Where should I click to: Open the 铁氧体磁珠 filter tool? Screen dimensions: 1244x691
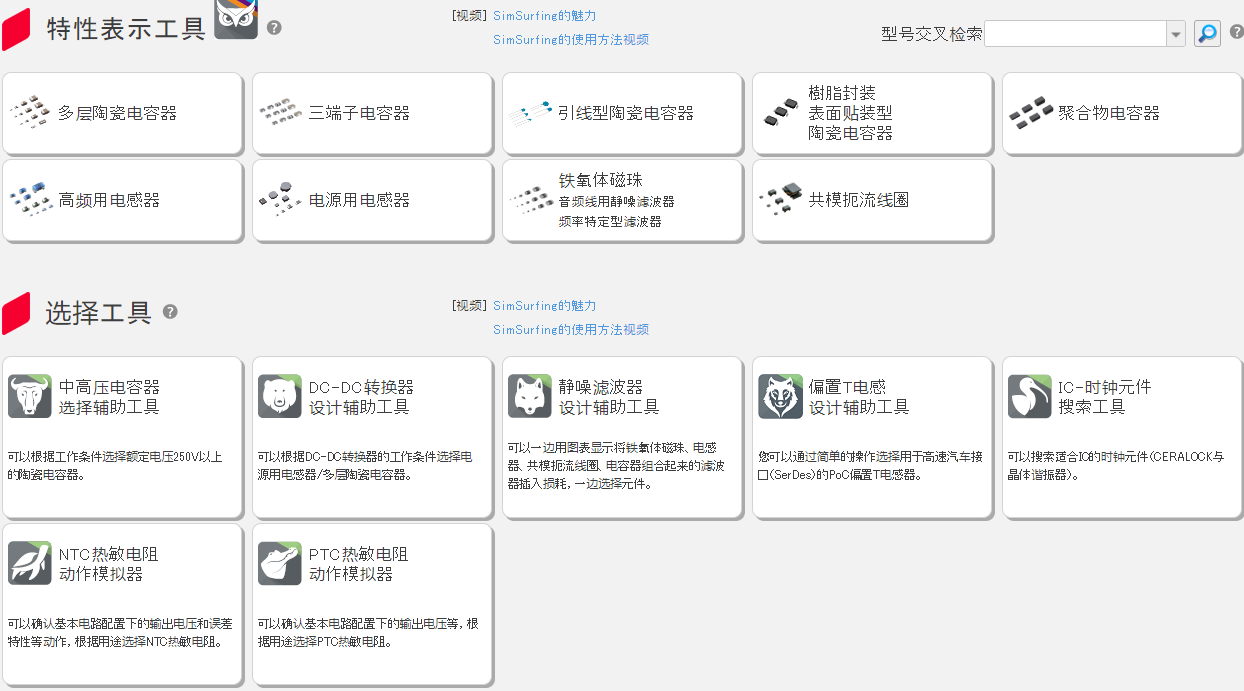(621, 200)
